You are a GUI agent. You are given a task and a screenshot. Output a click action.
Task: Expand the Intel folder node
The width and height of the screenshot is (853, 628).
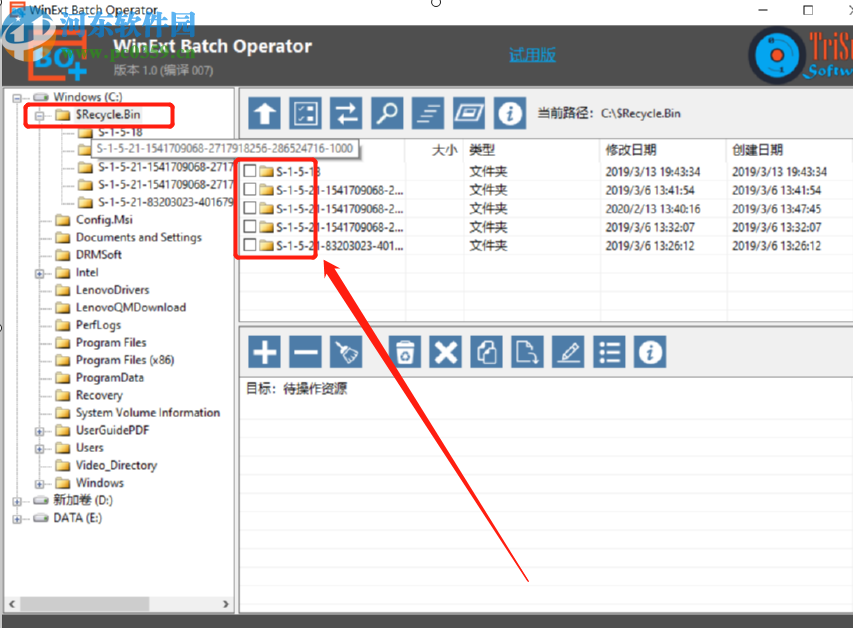38,272
